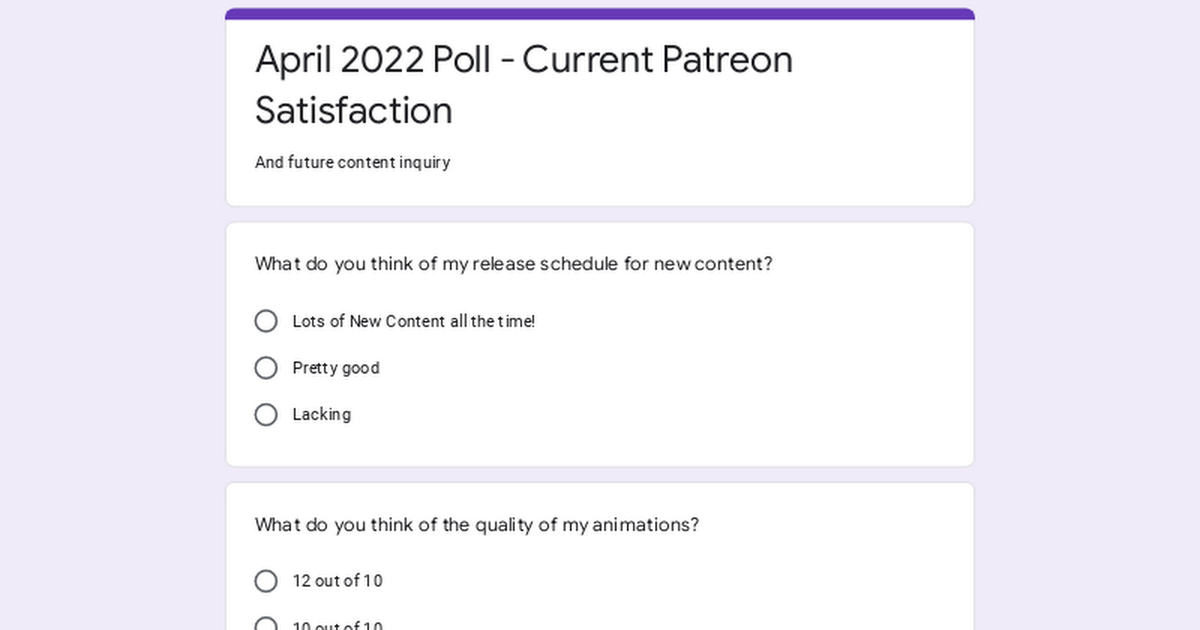This screenshot has height=630, width=1200.
Task: Click the "Lots of New Content all the time!" label text
Action: click(414, 321)
